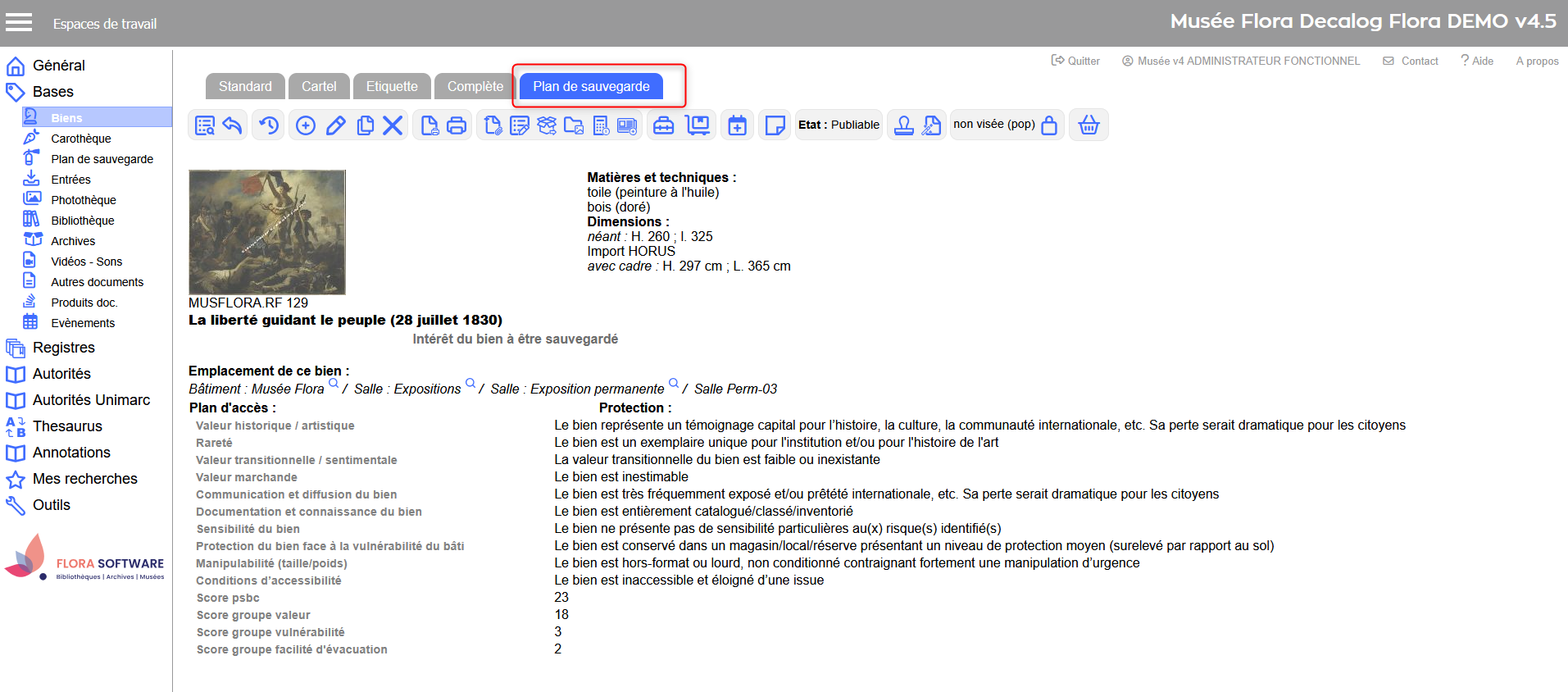Select the Complète tab
Image resolution: width=1568 pixels, height=692 pixels.
point(475,86)
